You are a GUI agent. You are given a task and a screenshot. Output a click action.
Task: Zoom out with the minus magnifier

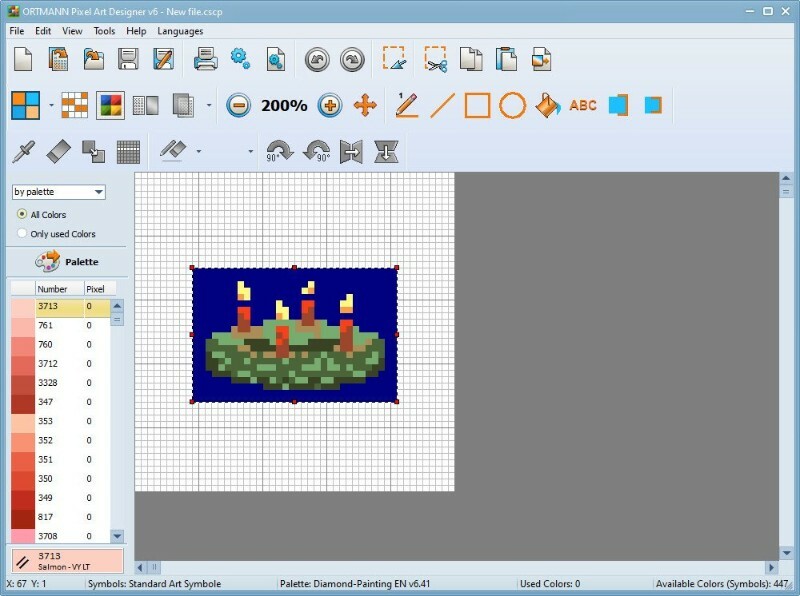pyautogui.click(x=238, y=105)
